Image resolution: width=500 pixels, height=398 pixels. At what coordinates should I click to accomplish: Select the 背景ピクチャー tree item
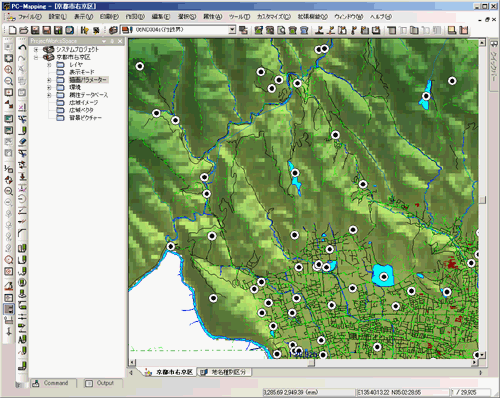[x=85, y=118]
